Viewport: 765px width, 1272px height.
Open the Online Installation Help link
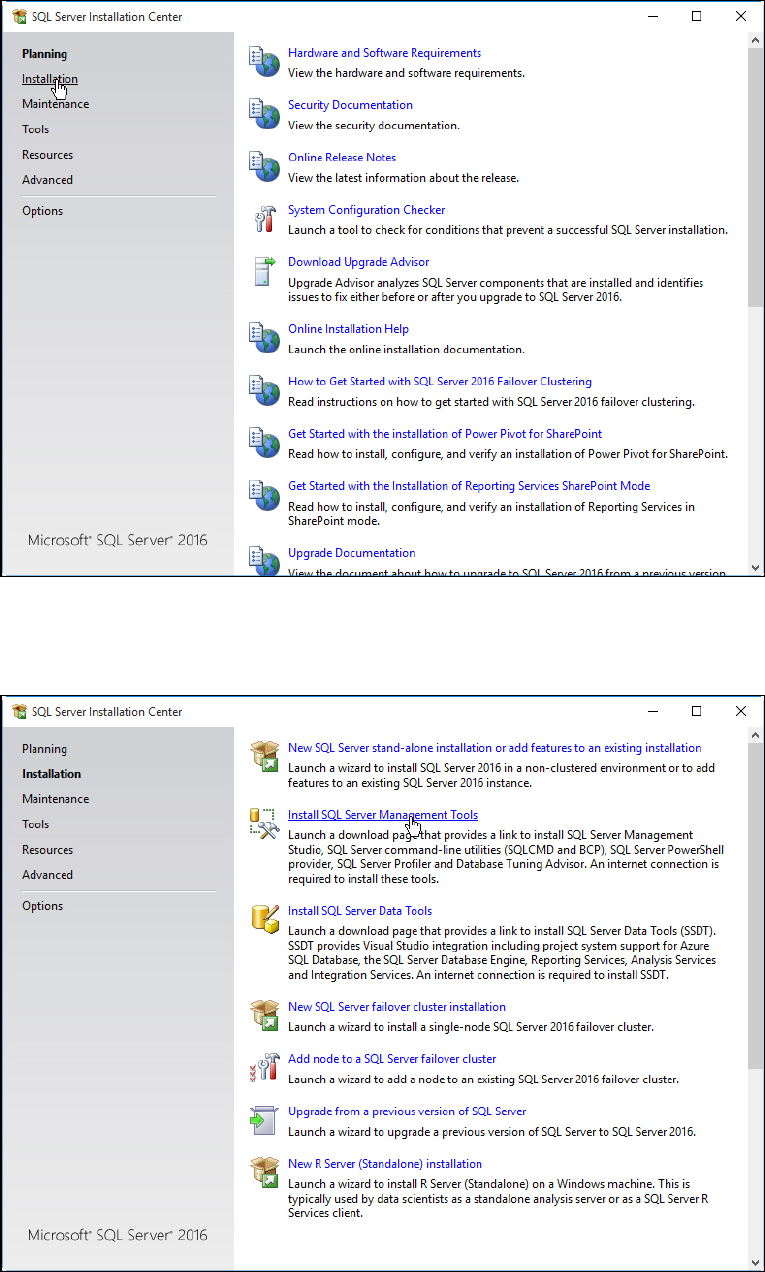click(x=348, y=329)
